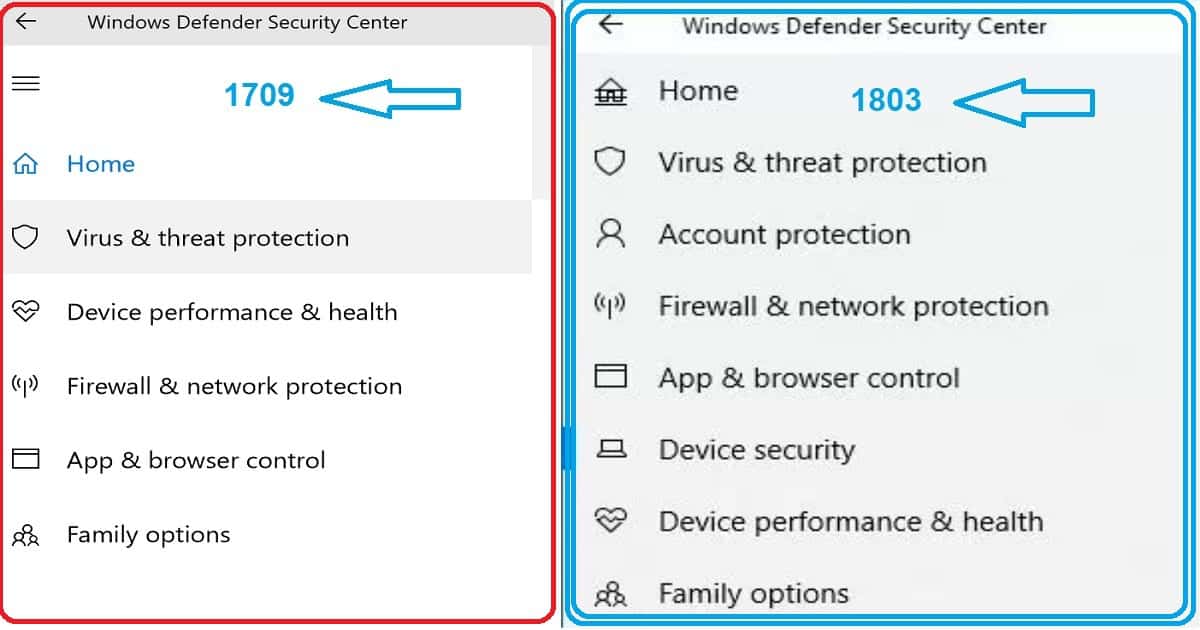Click the Home house icon in version 1803
The image size is (1200, 630).
pyautogui.click(x=612, y=90)
